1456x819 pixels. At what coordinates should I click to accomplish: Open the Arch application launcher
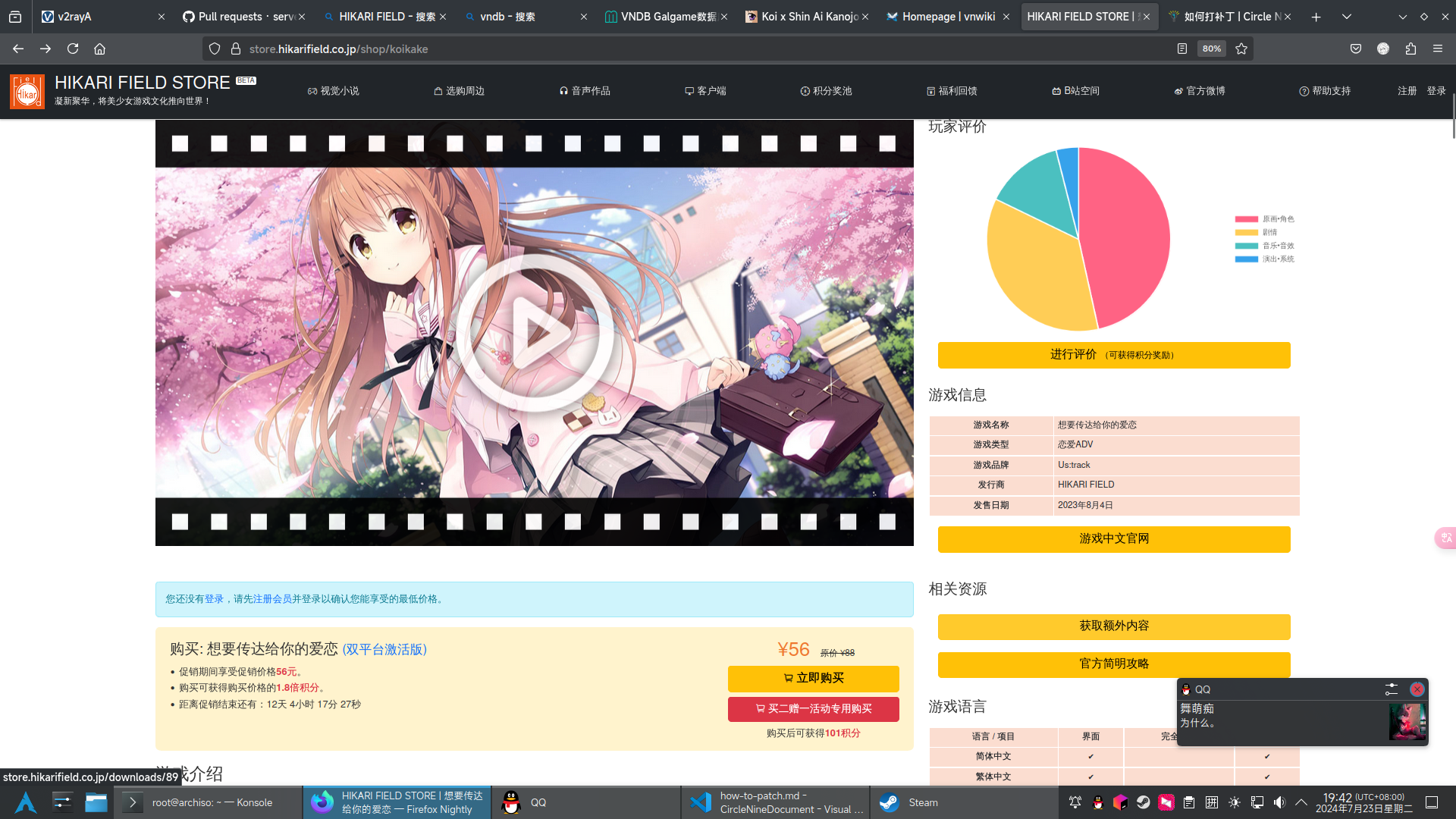tap(25, 802)
